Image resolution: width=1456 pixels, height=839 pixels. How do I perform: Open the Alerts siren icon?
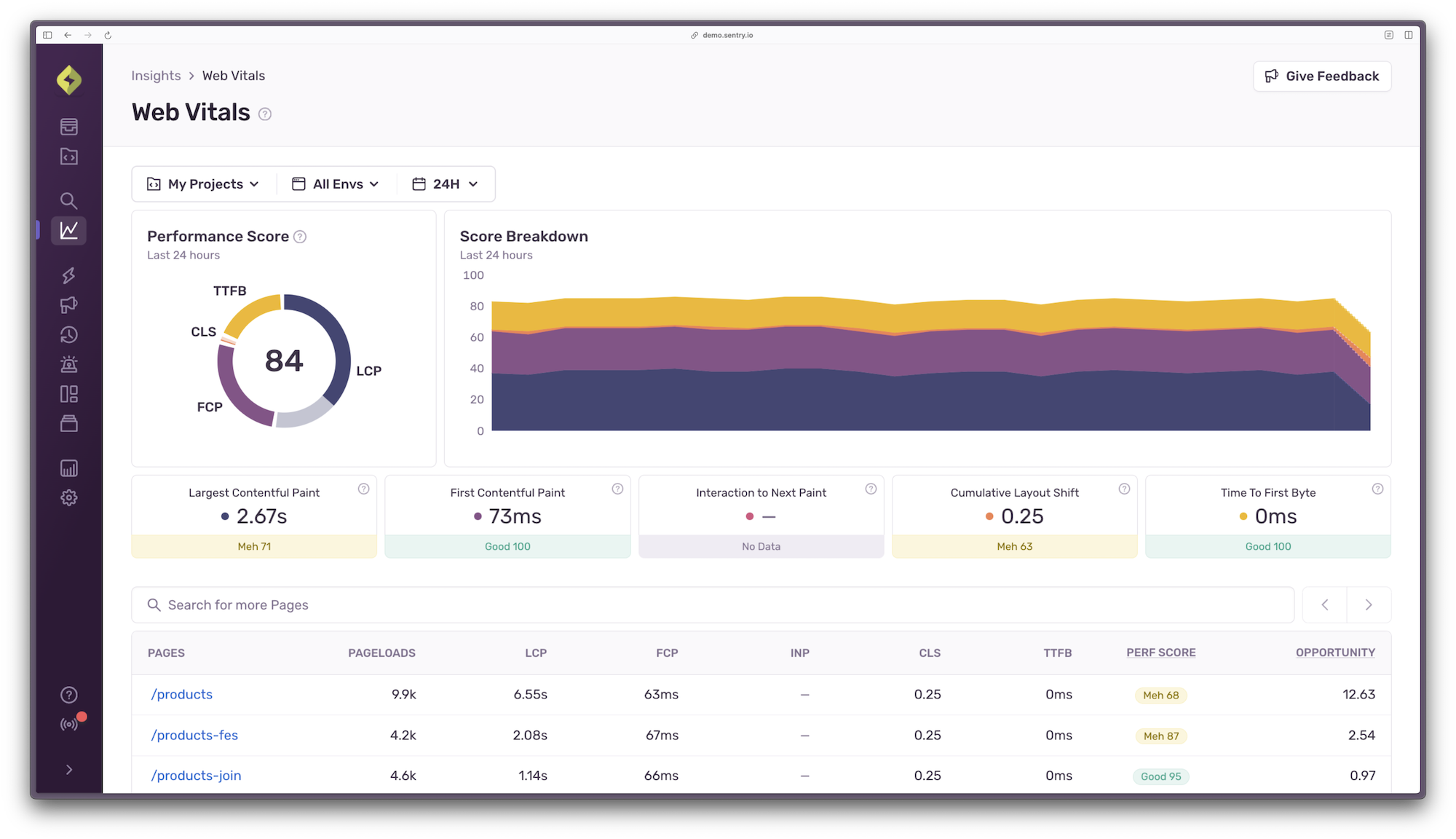[x=69, y=364]
